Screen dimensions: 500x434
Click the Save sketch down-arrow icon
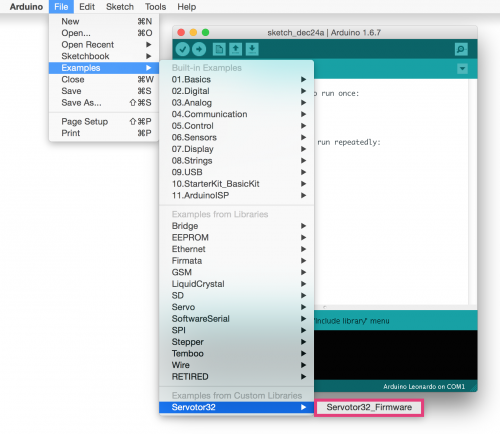(x=252, y=49)
